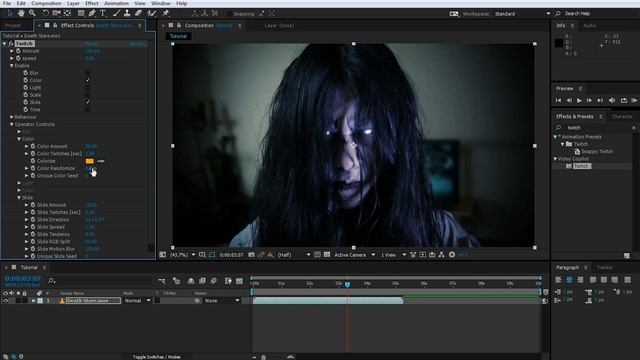The image size is (640, 360).
Task: Click the timeline Graph Editor icon
Action: (240, 281)
